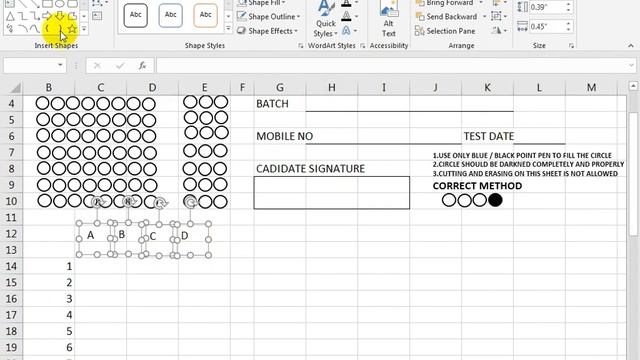Image resolution: width=640 pixels, height=360 pixels.
Task: Click the Send Backward button
Action: coord(446,17)
